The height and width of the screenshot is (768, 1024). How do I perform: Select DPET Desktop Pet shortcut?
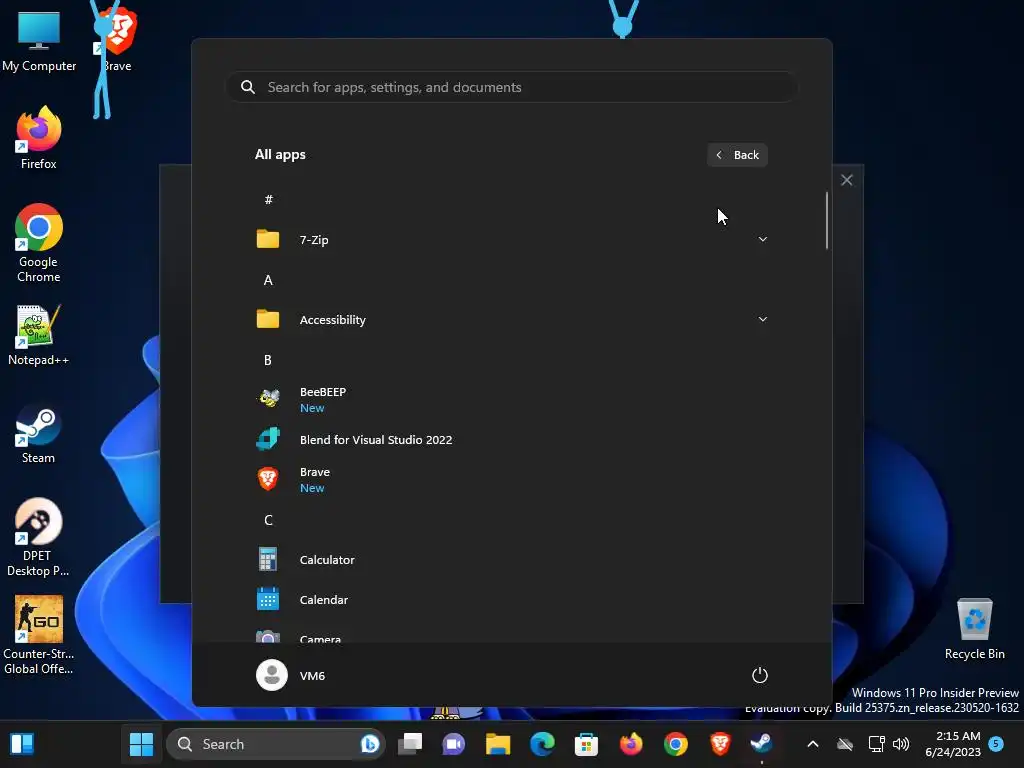(39, 537)
